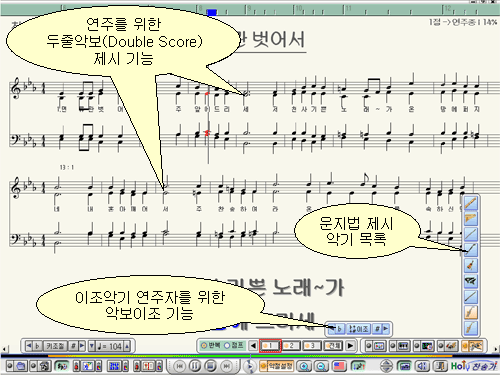Image resolution: width=500 pixels, height=375 pixels.
Task: Toggle the LED beside the printer icon
Action: [33, 366]
